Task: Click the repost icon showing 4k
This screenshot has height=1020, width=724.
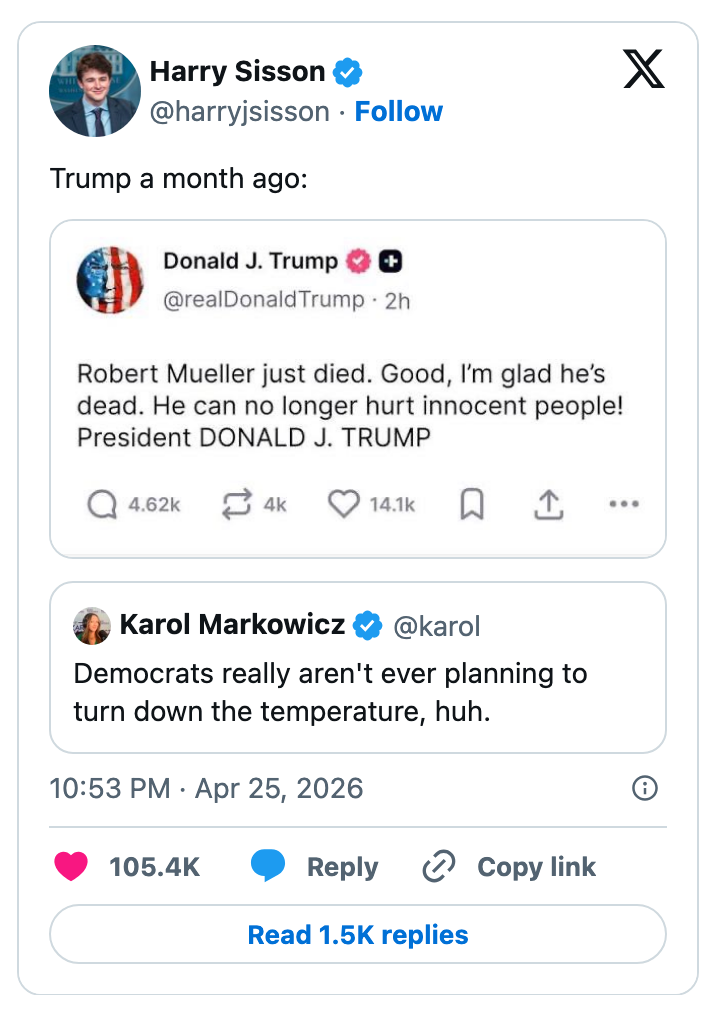Action: [237, 505]
